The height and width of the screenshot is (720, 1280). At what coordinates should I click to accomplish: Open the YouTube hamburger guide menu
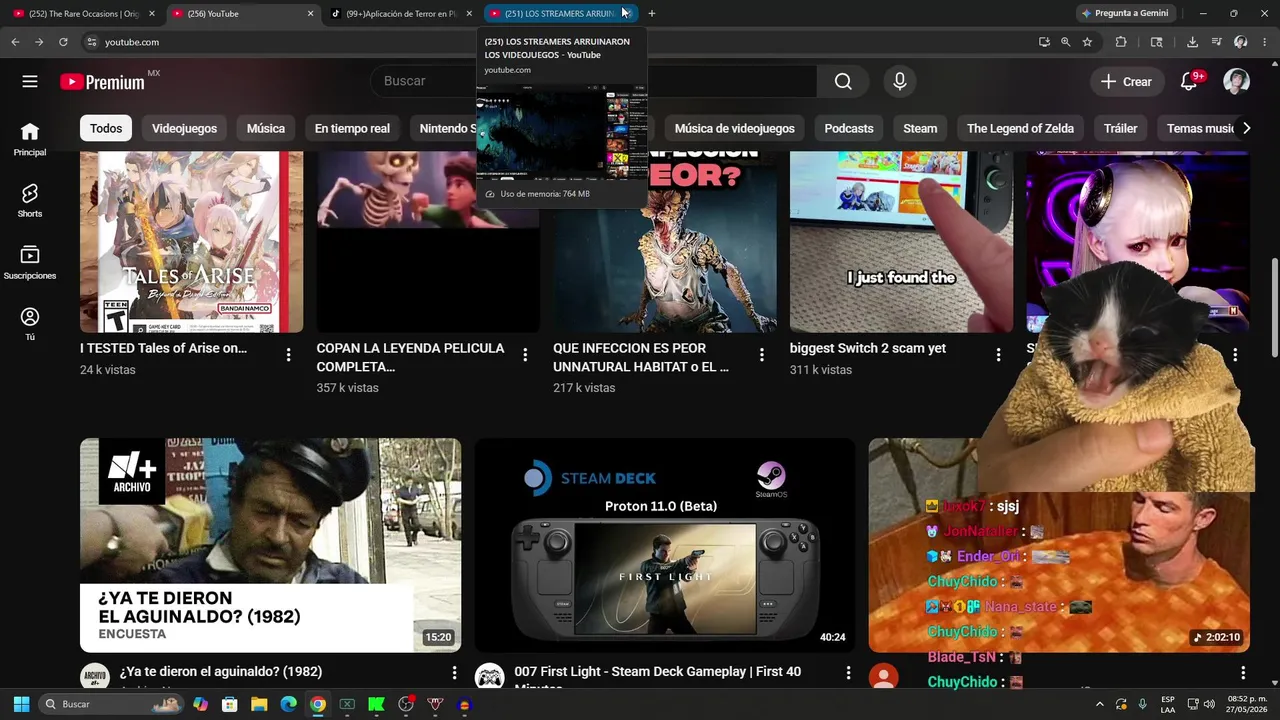click(x=30, y=82)
